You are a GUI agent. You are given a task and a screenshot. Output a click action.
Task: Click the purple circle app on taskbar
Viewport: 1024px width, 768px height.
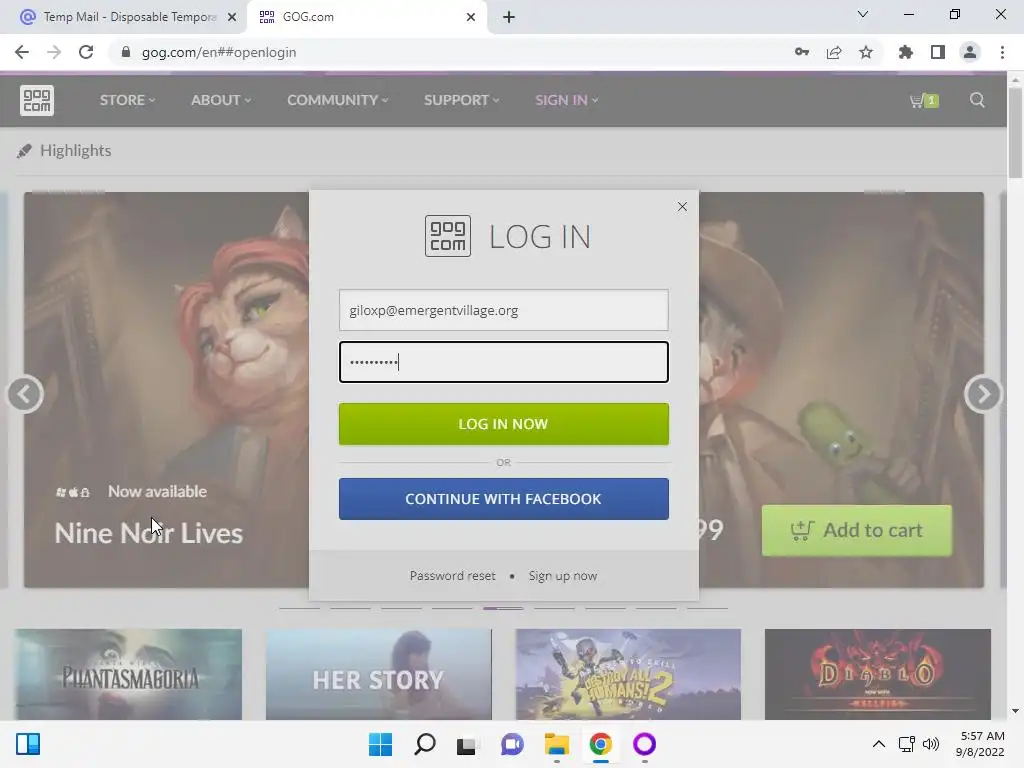[645, 744]
